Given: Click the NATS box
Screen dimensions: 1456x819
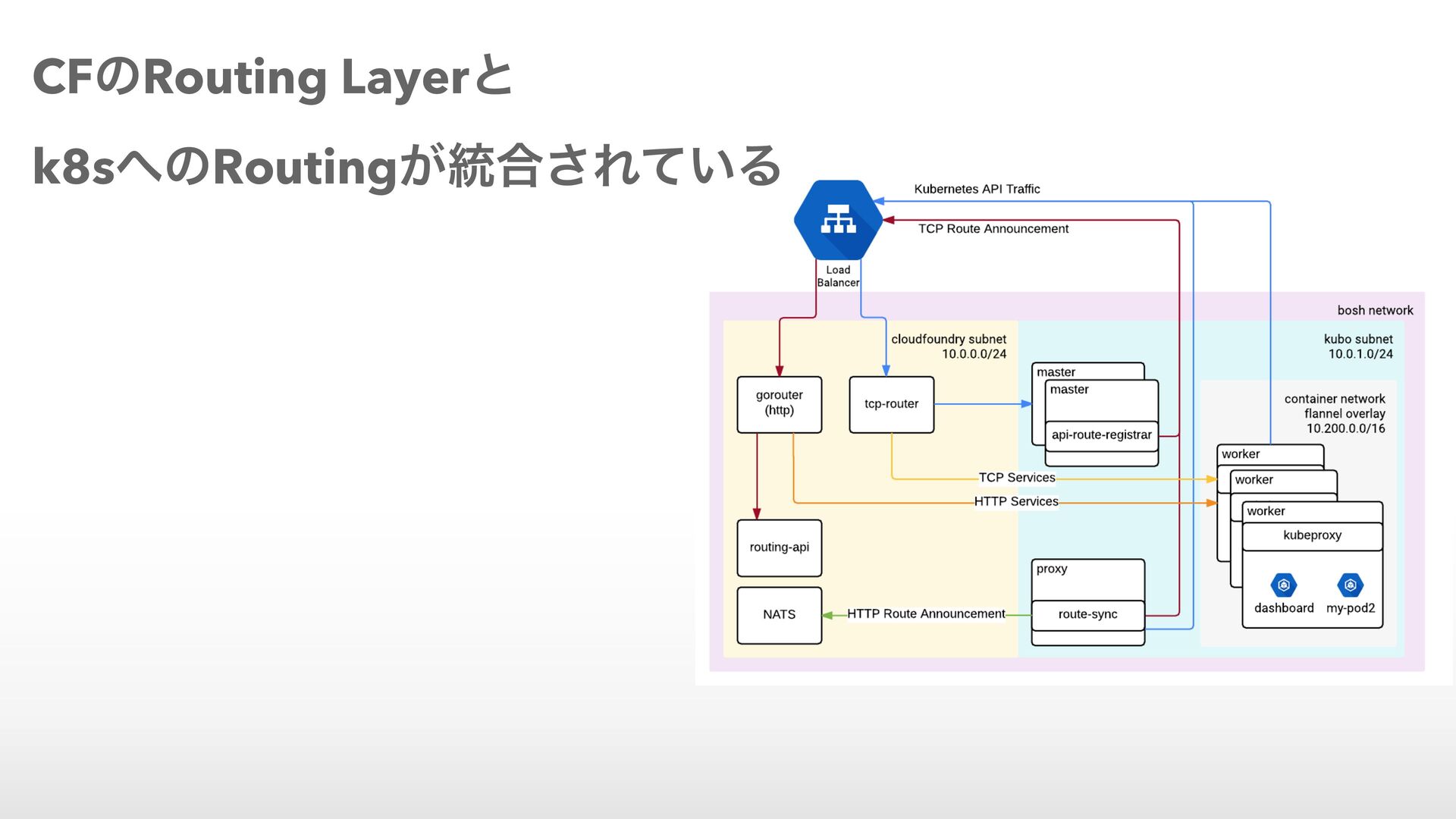Looking at the screenshot, I should tap(779, 615).
